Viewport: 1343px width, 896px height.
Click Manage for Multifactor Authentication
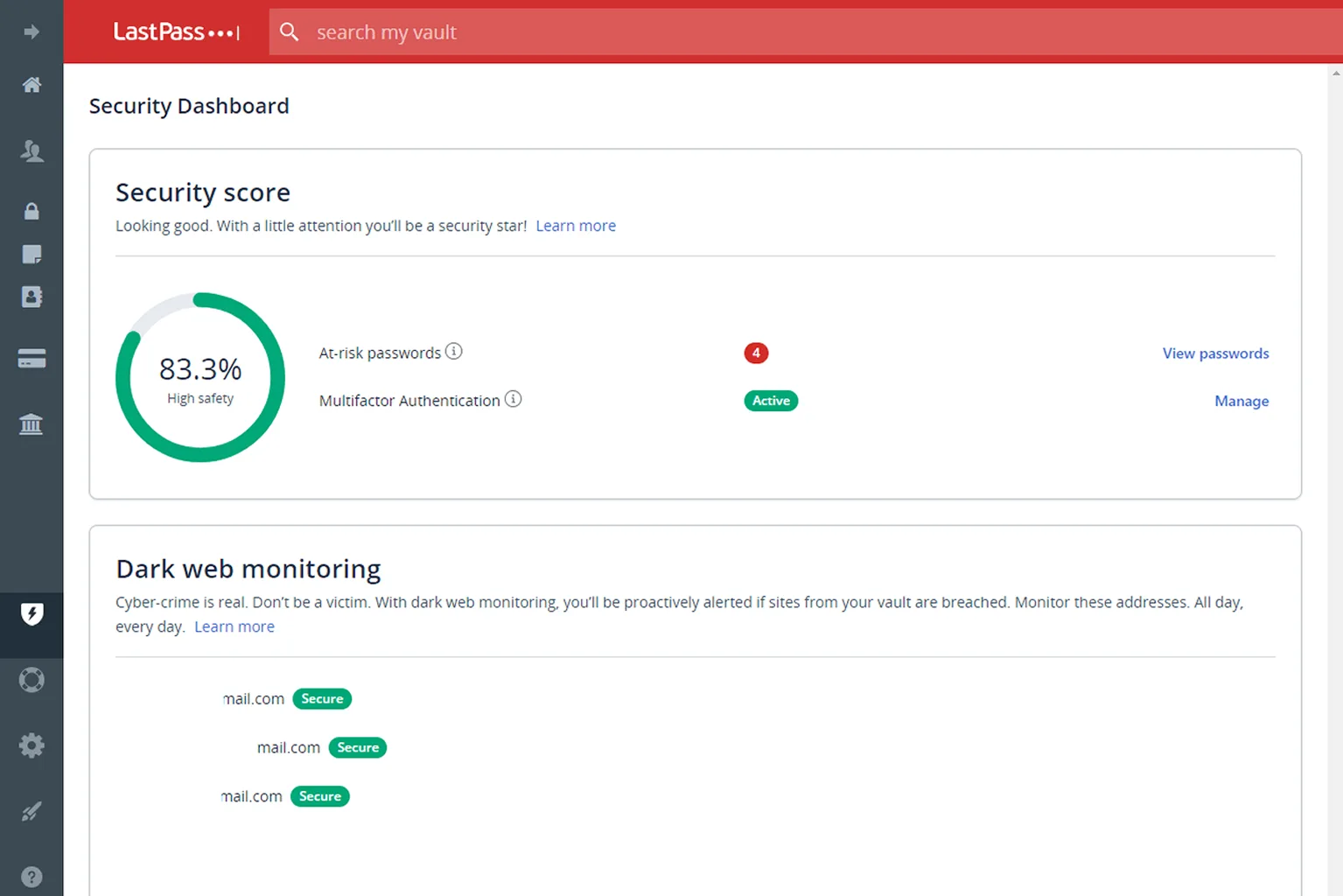click(x=1242, y=401)
